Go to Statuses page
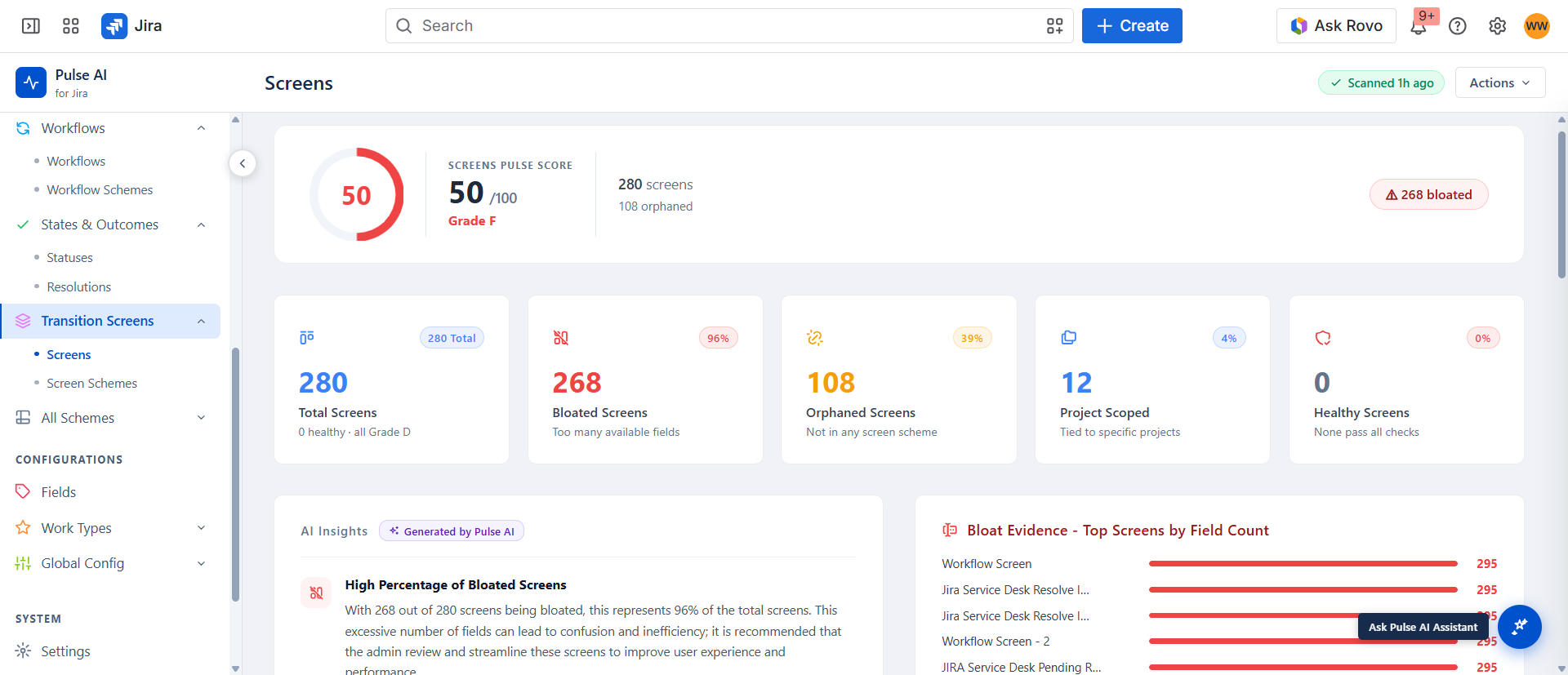The image size is (1568, 675). click(69, 258)
